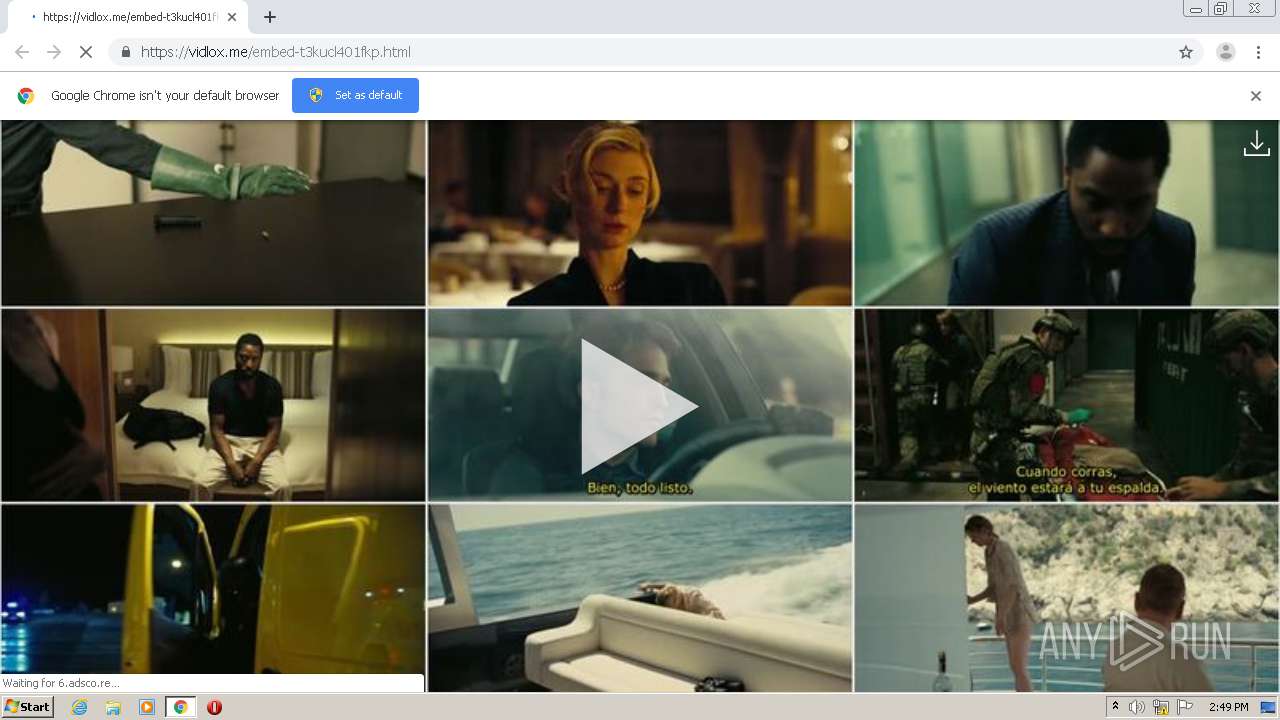Open the Chrome profile avatar menu
Screen dimensions: 1280x720
[1225, 52]
